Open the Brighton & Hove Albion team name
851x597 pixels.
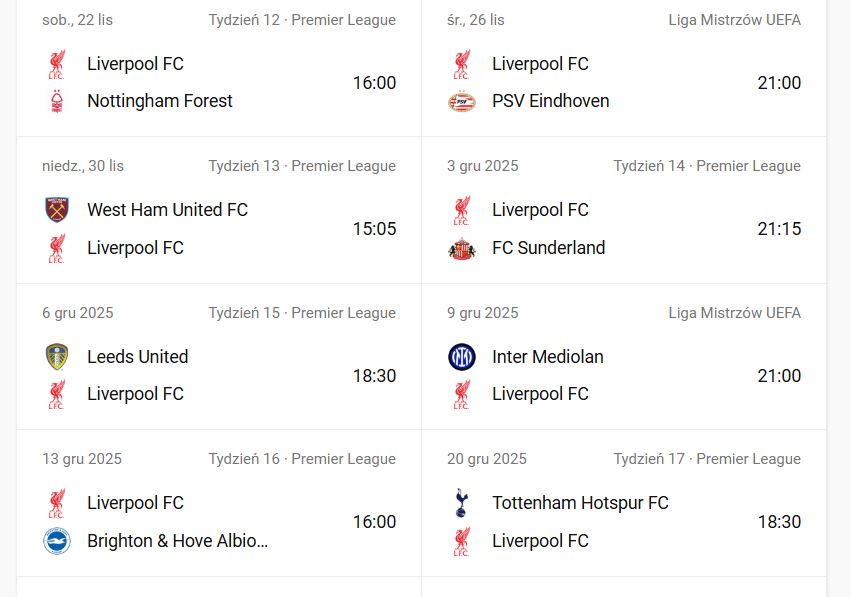coord(177,541)
